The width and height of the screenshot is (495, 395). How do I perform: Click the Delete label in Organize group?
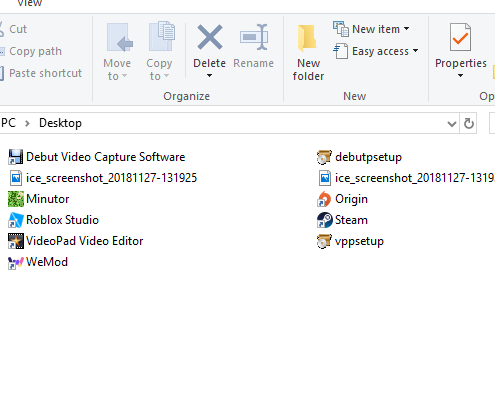(209, 63)
